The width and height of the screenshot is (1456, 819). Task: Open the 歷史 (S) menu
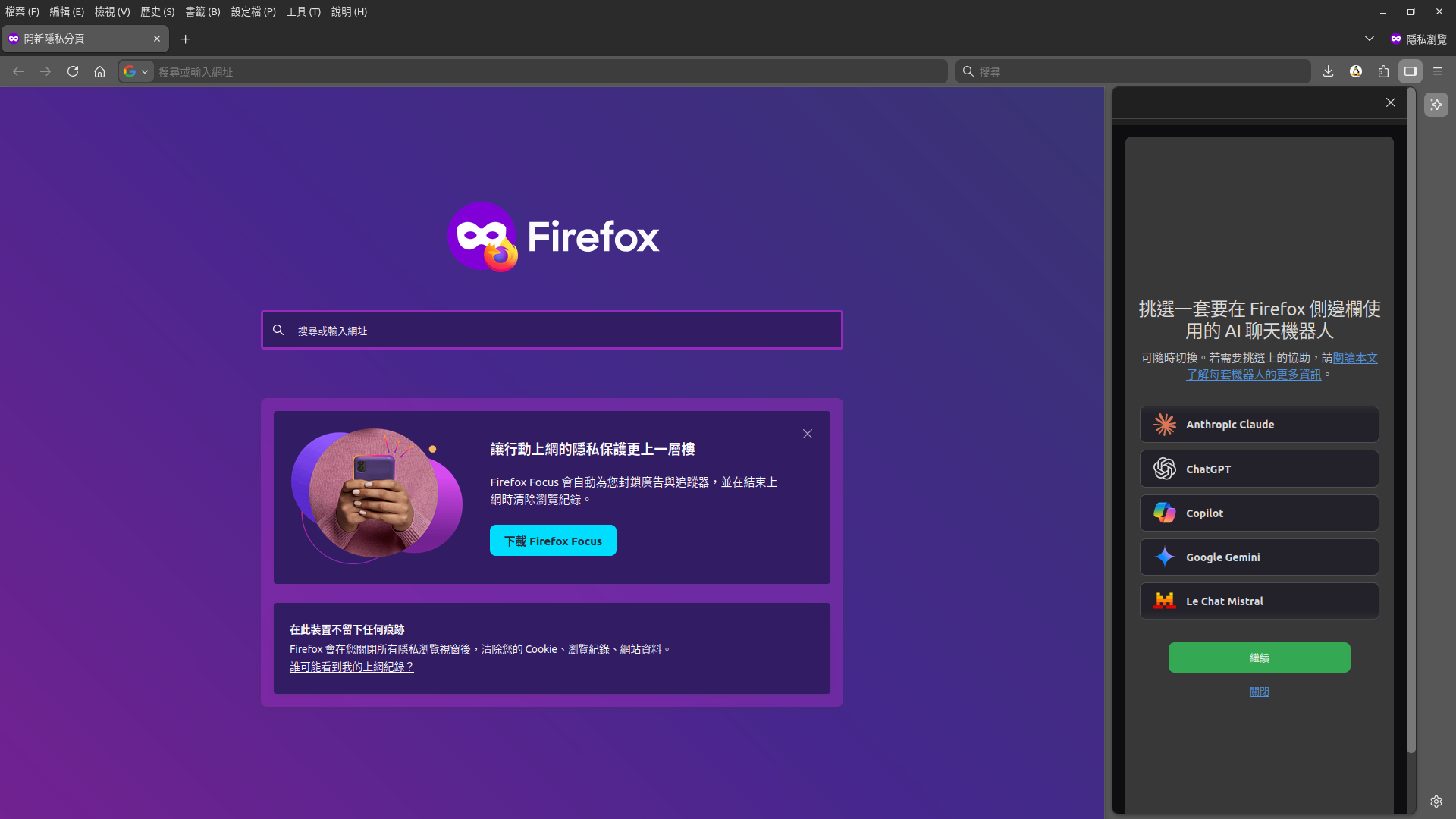point(157,11)
